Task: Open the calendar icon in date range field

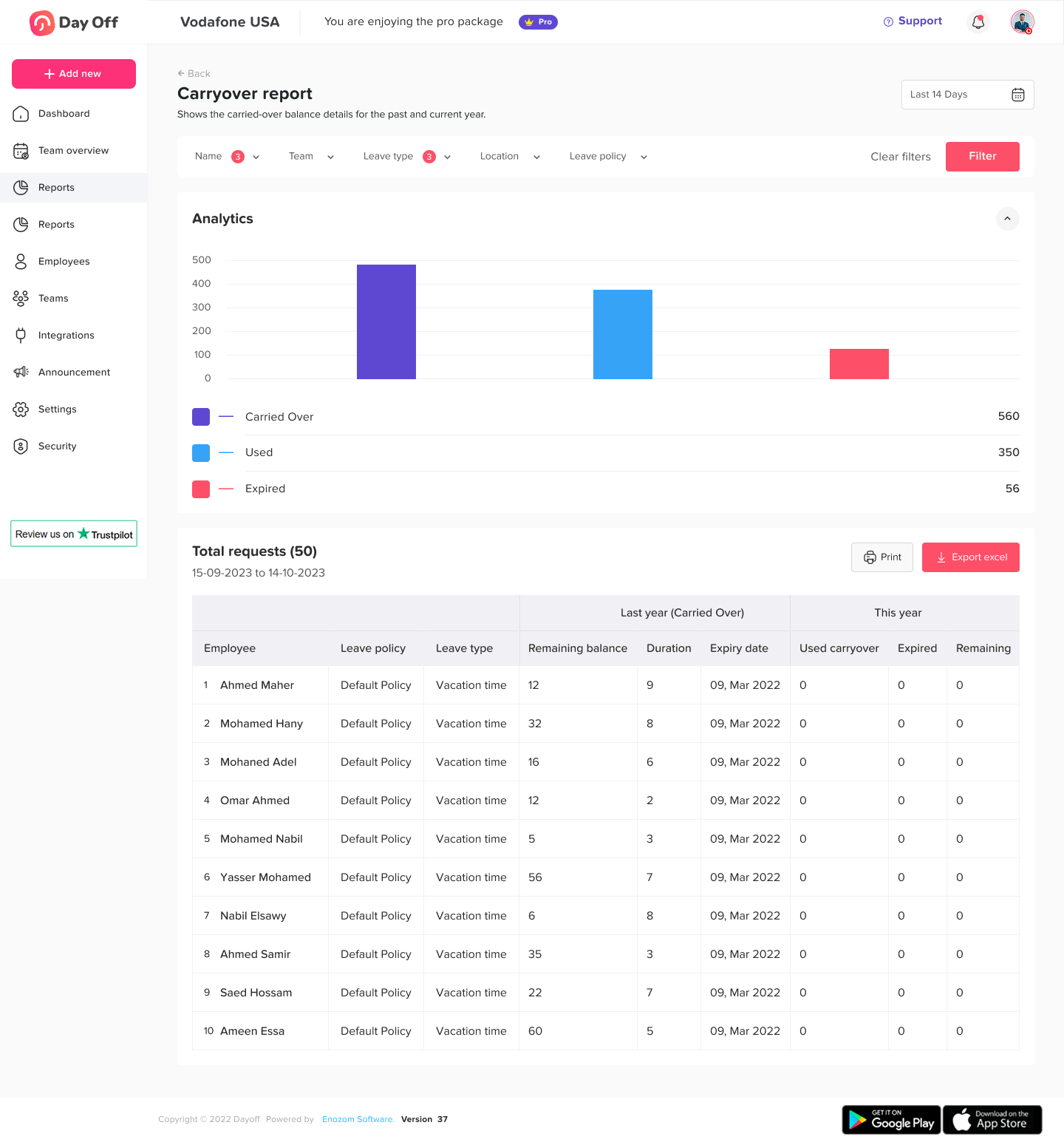Action: pos(1017,95)
